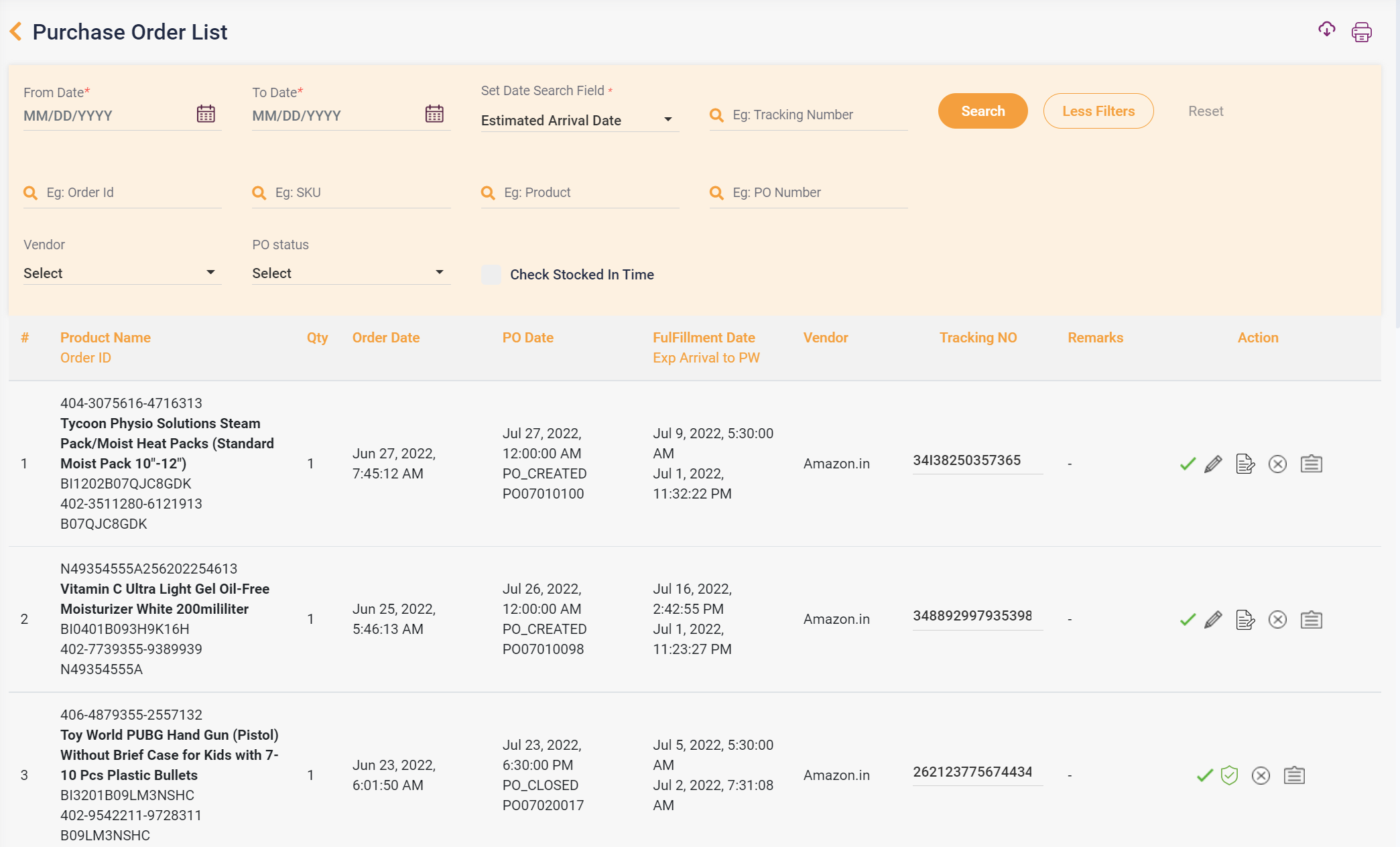Viewport: 1400px width, 847px height.
Task: Open clipboard details for Vitamin C order
Action: (1311, 620)
